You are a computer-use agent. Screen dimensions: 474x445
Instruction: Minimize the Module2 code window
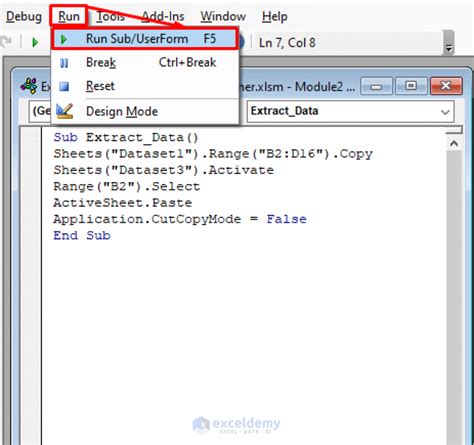[376, 87]
